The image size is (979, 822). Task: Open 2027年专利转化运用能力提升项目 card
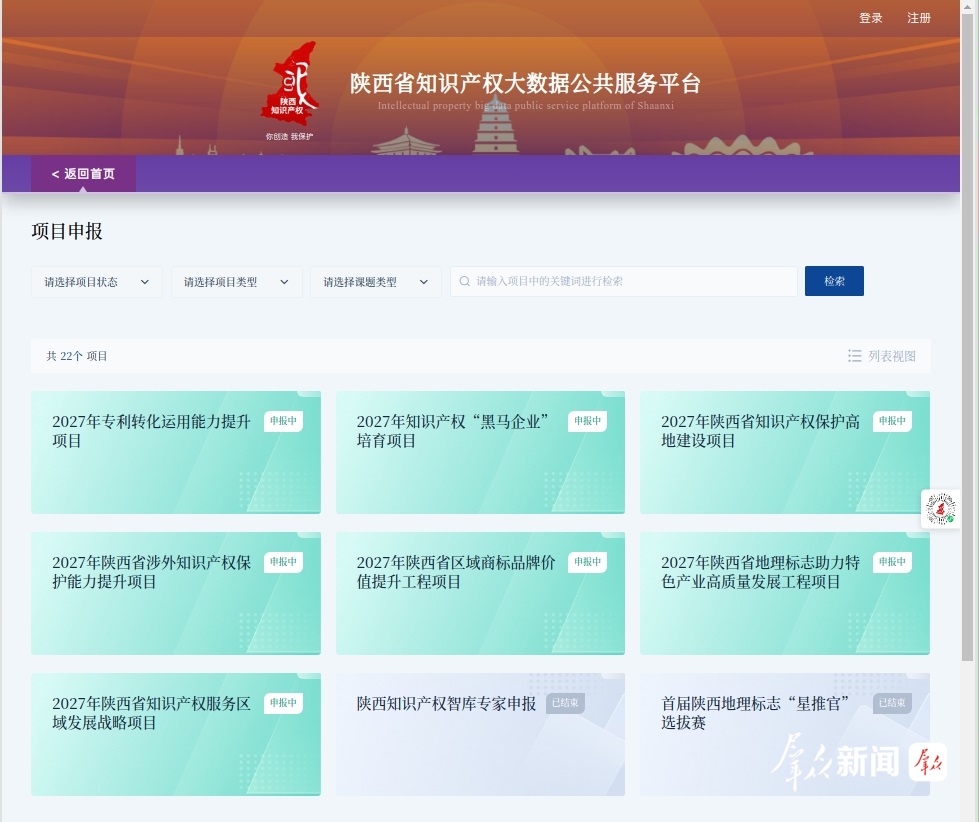(176, 453)
